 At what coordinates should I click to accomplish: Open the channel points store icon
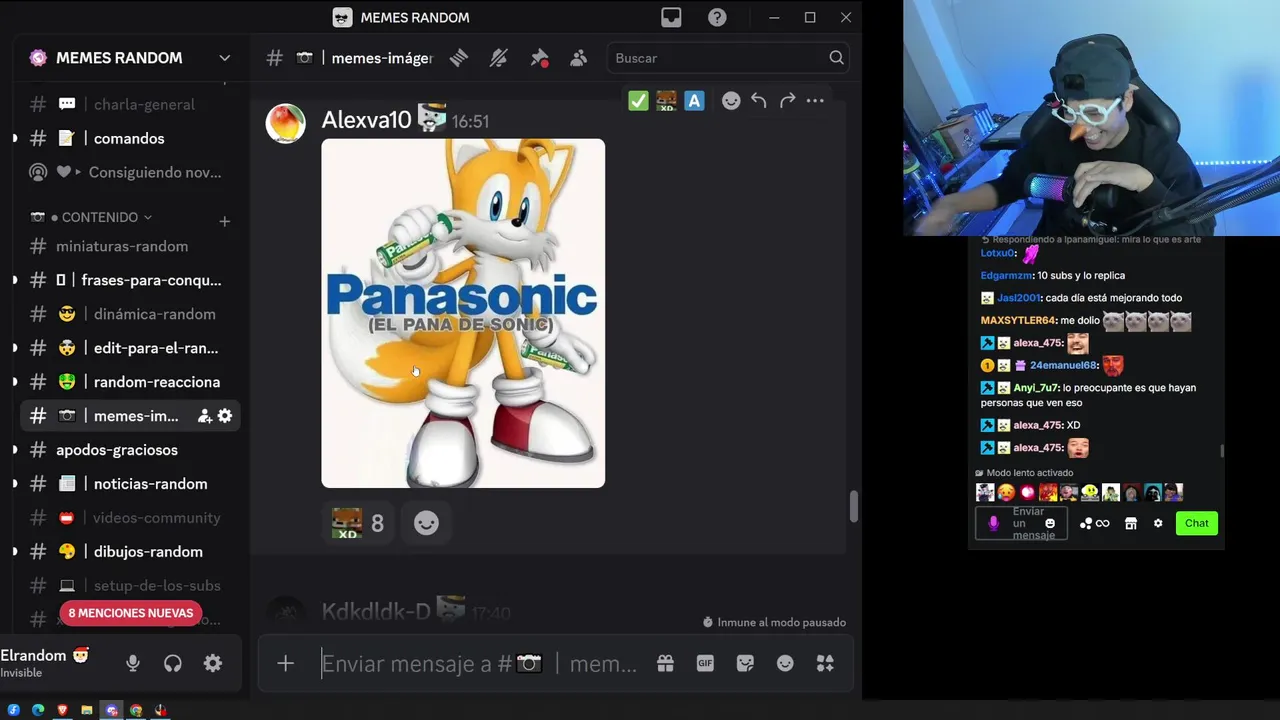click(1131, 523)
